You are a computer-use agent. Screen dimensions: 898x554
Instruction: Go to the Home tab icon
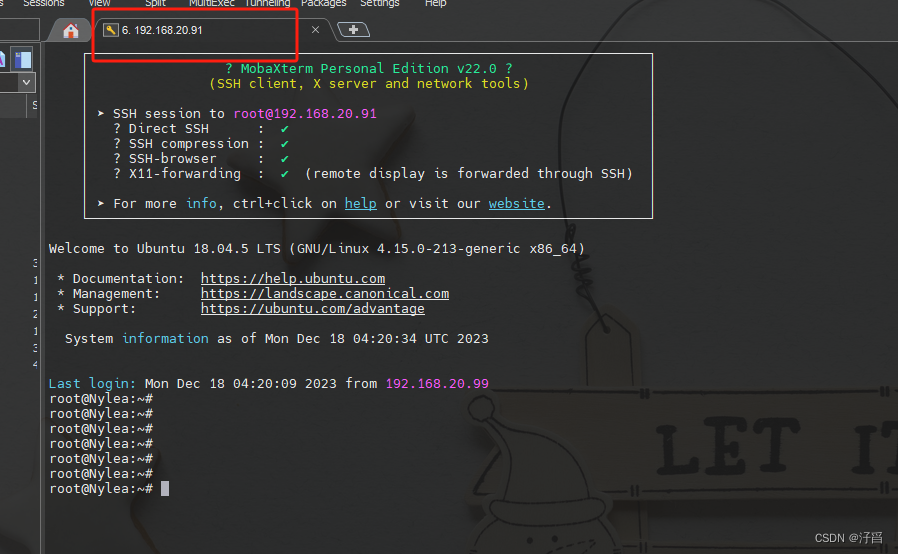70,30
